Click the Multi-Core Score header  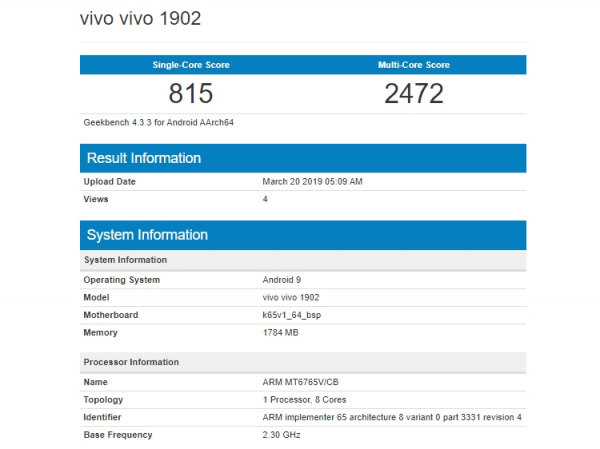(x=413, y=65)
